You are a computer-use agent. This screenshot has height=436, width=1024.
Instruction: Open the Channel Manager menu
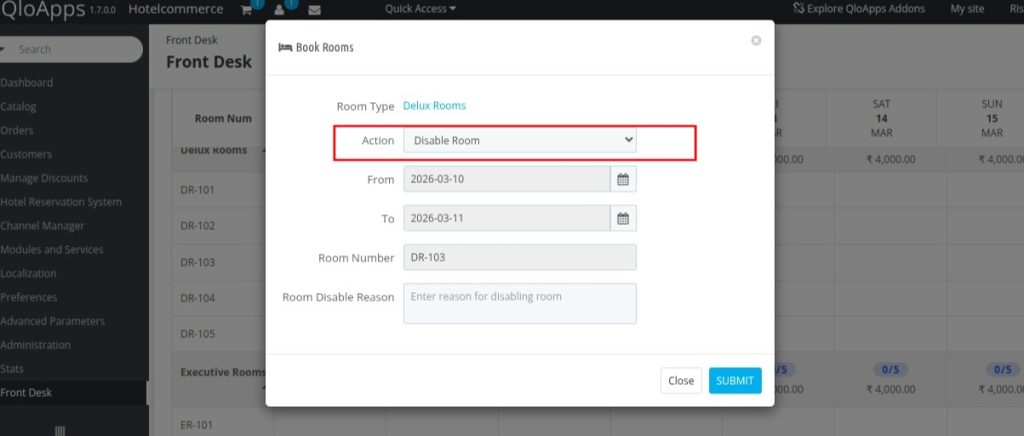coord(42,226)
